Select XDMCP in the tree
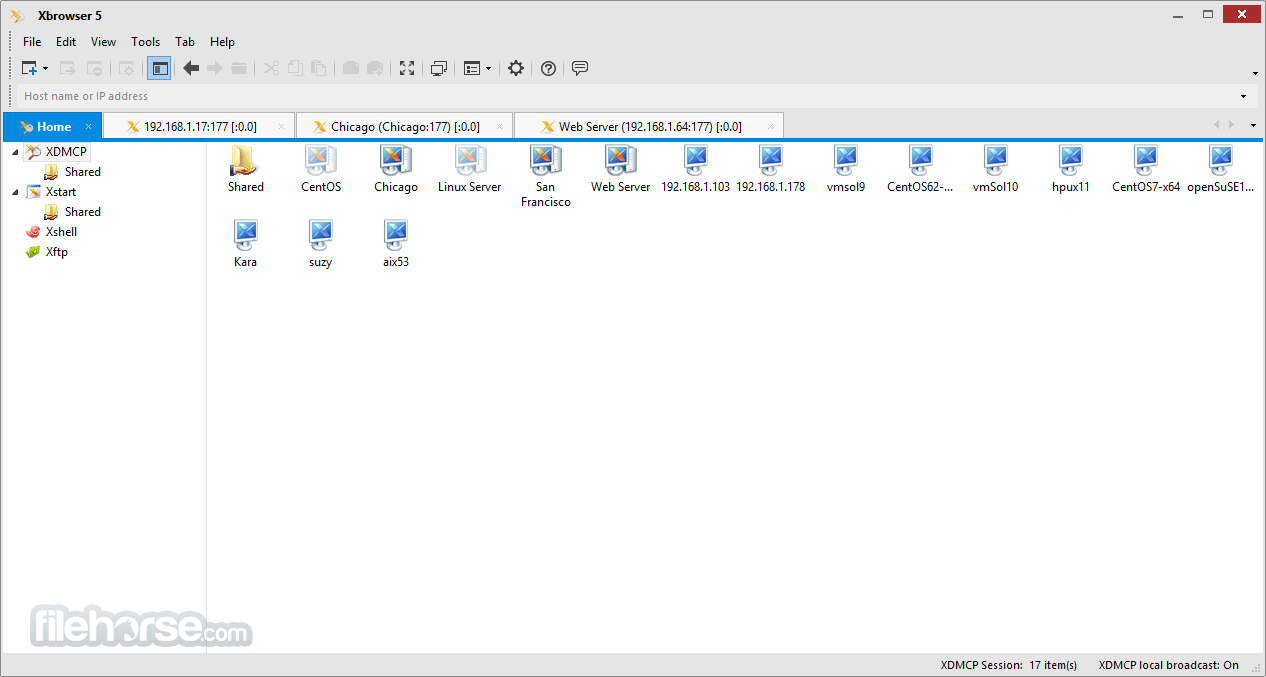The height and width of the screenshot is (677, 1266). [x=66, y=152]
